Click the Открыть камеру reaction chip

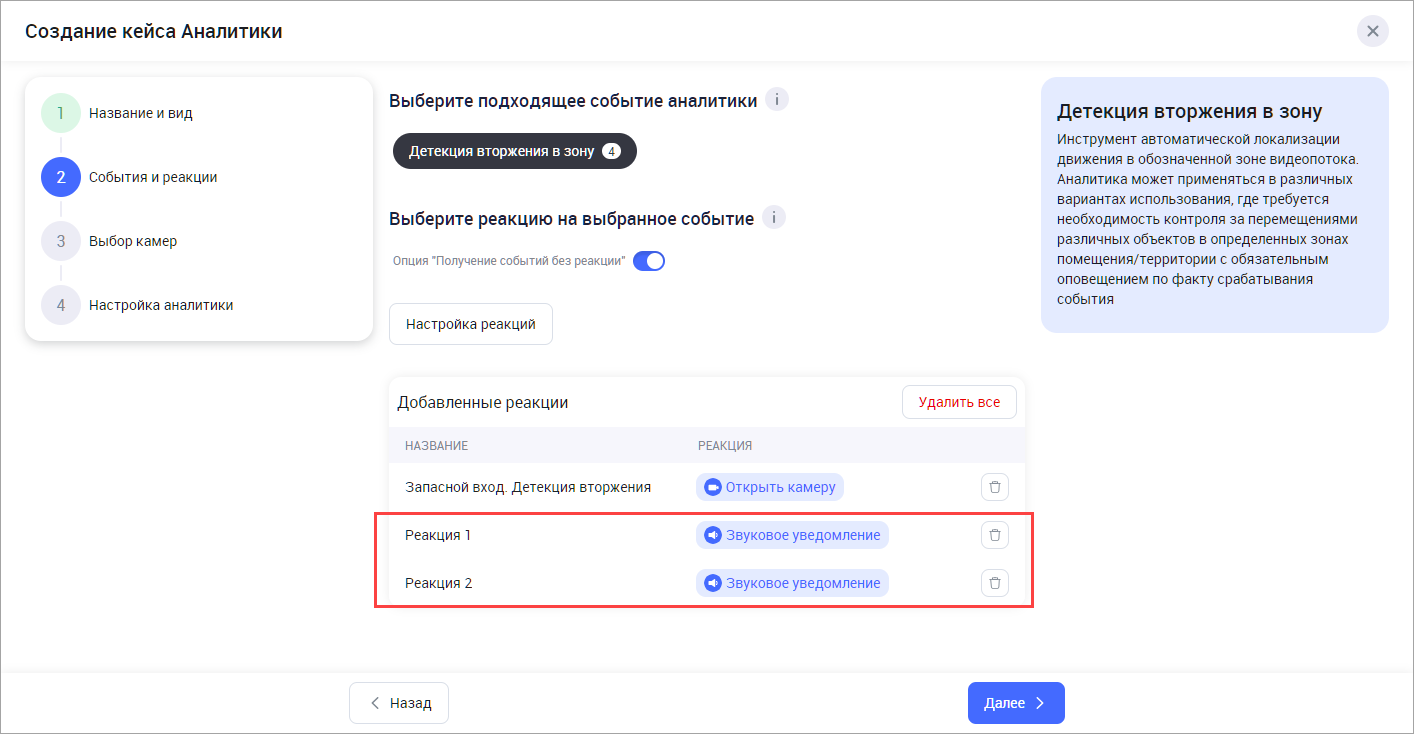coord(770,487)
